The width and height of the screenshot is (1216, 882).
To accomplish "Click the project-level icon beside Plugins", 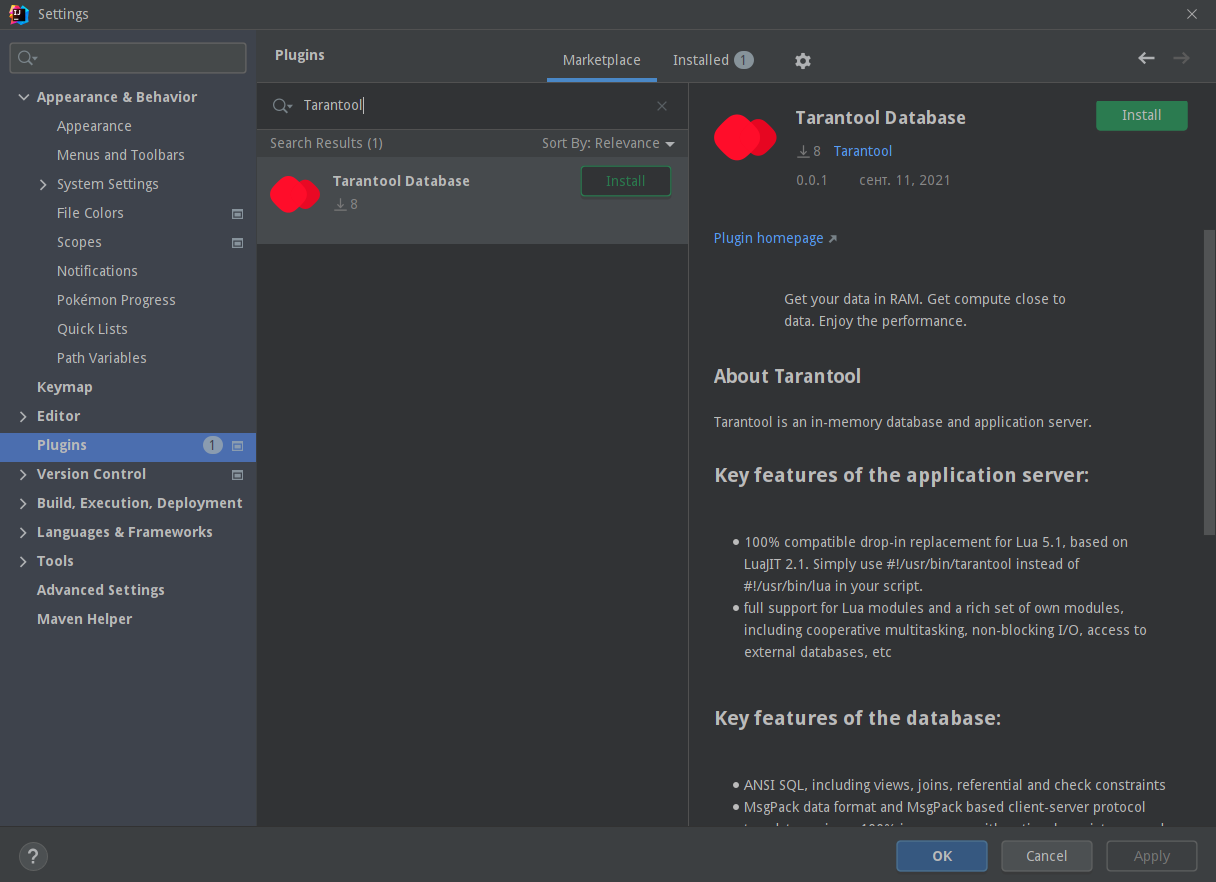I will tap(238, 446).
